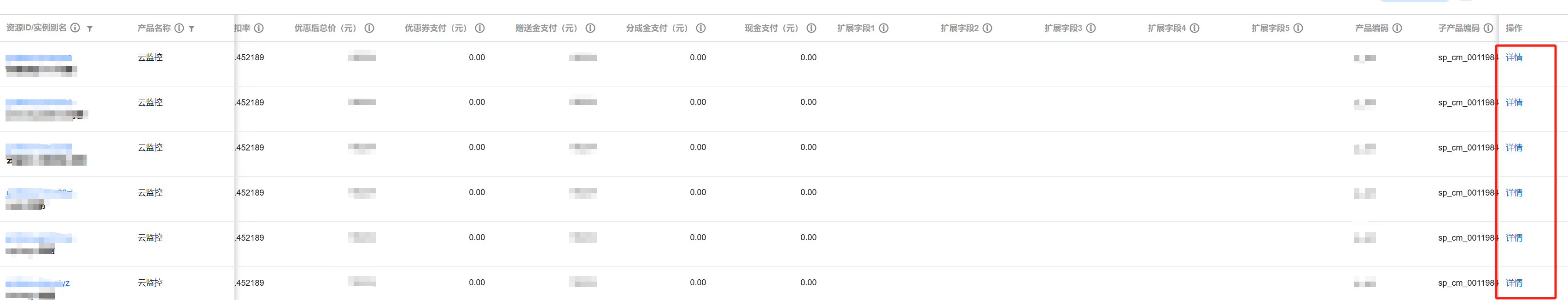This screenshot has height=300, width=1568.
Task: Open blurred resource ID link in first row
Action: point(39,58)
